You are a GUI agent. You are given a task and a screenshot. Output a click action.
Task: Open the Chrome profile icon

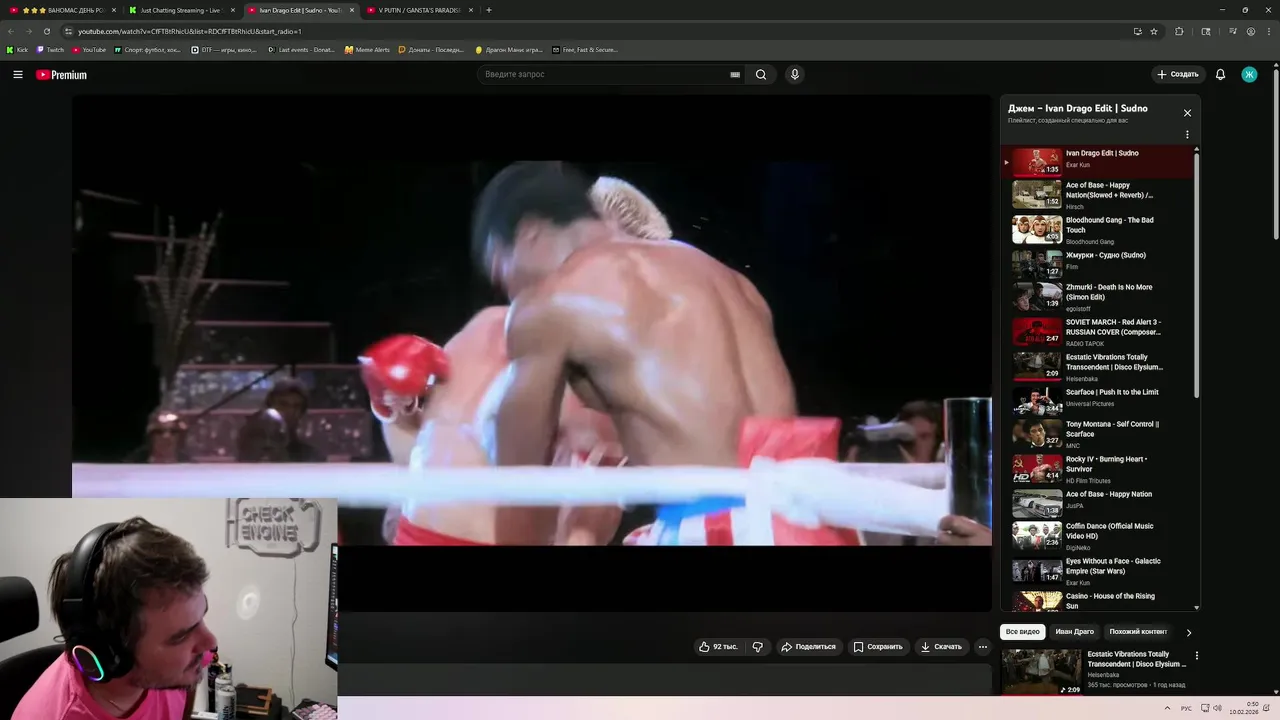[x=1251, y=31]
